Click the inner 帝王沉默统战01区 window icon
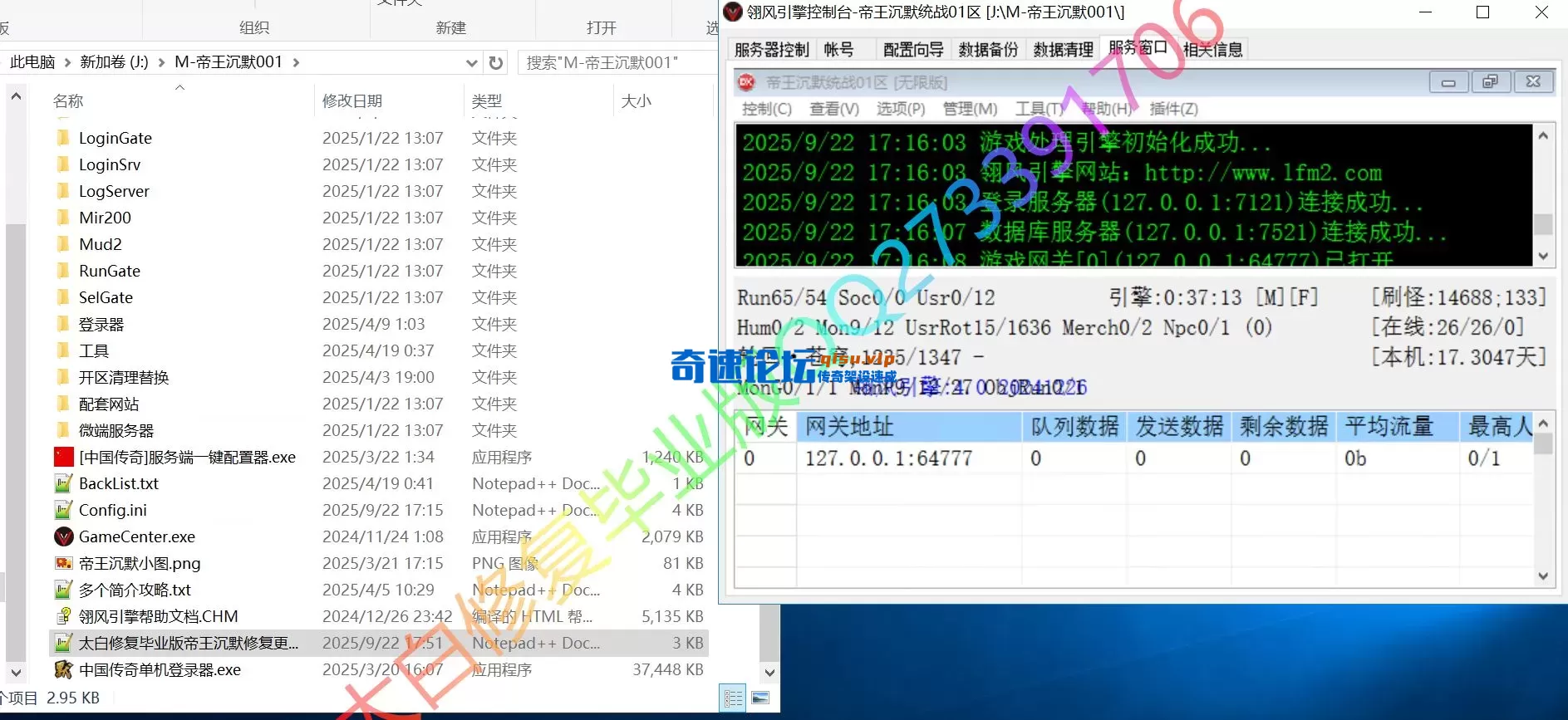1568x720 pixels. click(x=746, y=81)
